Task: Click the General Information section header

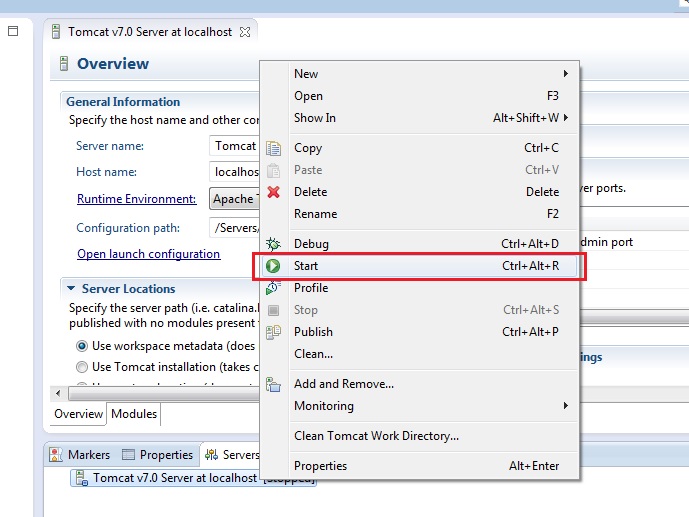Action: tap(123, 102)
